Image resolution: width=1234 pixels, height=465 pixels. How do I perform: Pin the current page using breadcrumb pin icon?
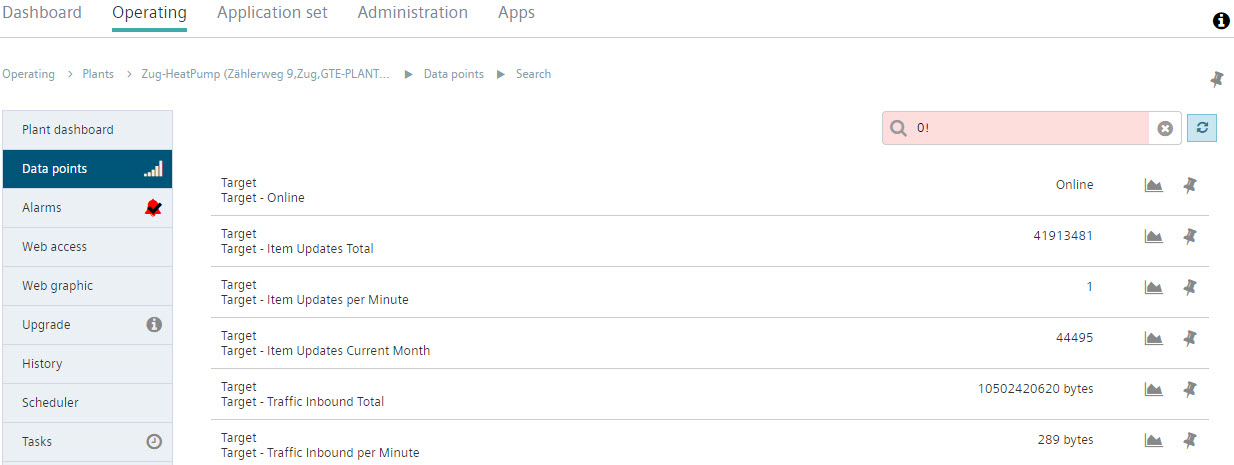[x=1216, y=79]
